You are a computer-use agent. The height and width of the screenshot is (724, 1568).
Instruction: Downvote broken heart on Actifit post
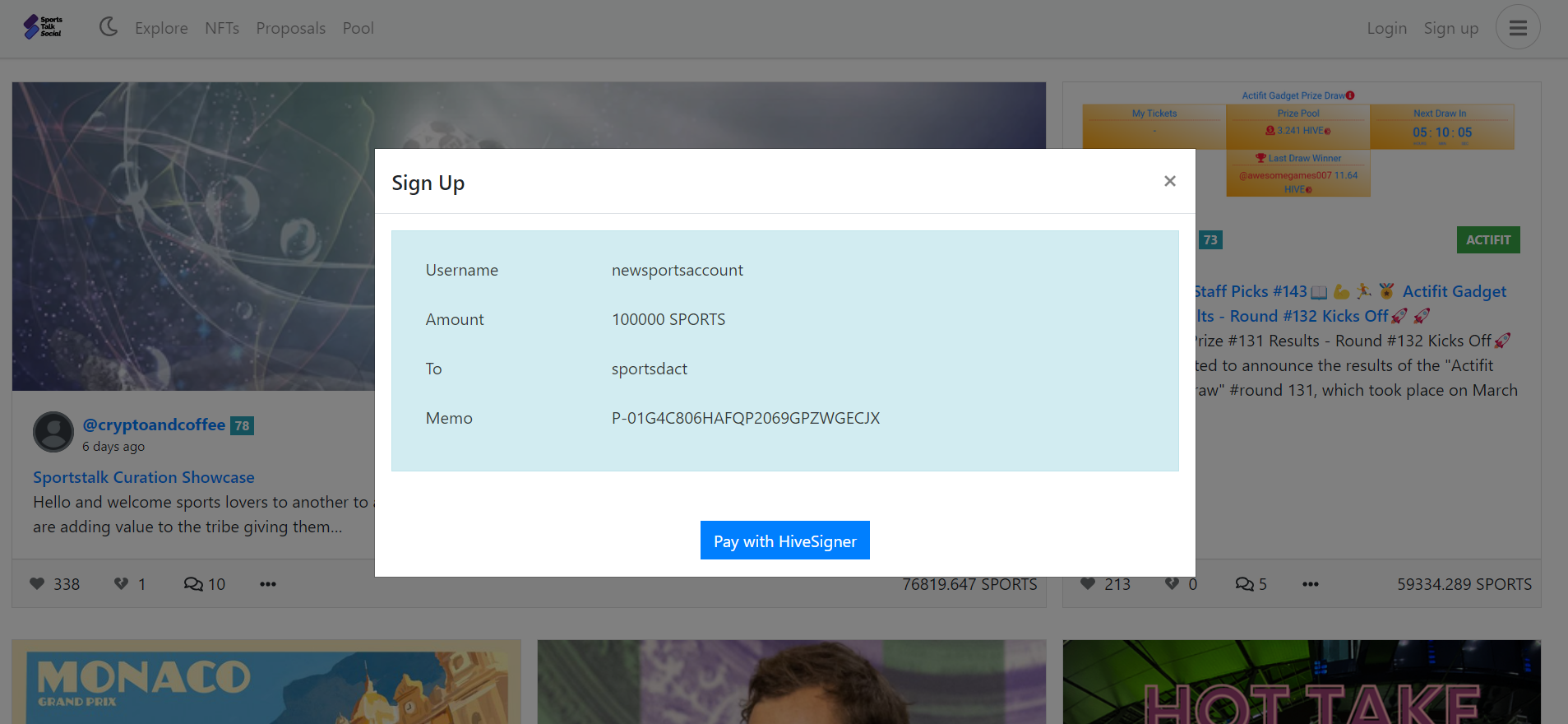pyautogui.click(x=1172, y=583)
